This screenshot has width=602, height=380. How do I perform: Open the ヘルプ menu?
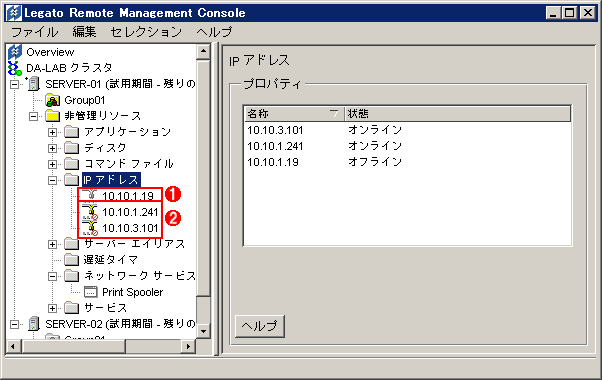[214, 32]
